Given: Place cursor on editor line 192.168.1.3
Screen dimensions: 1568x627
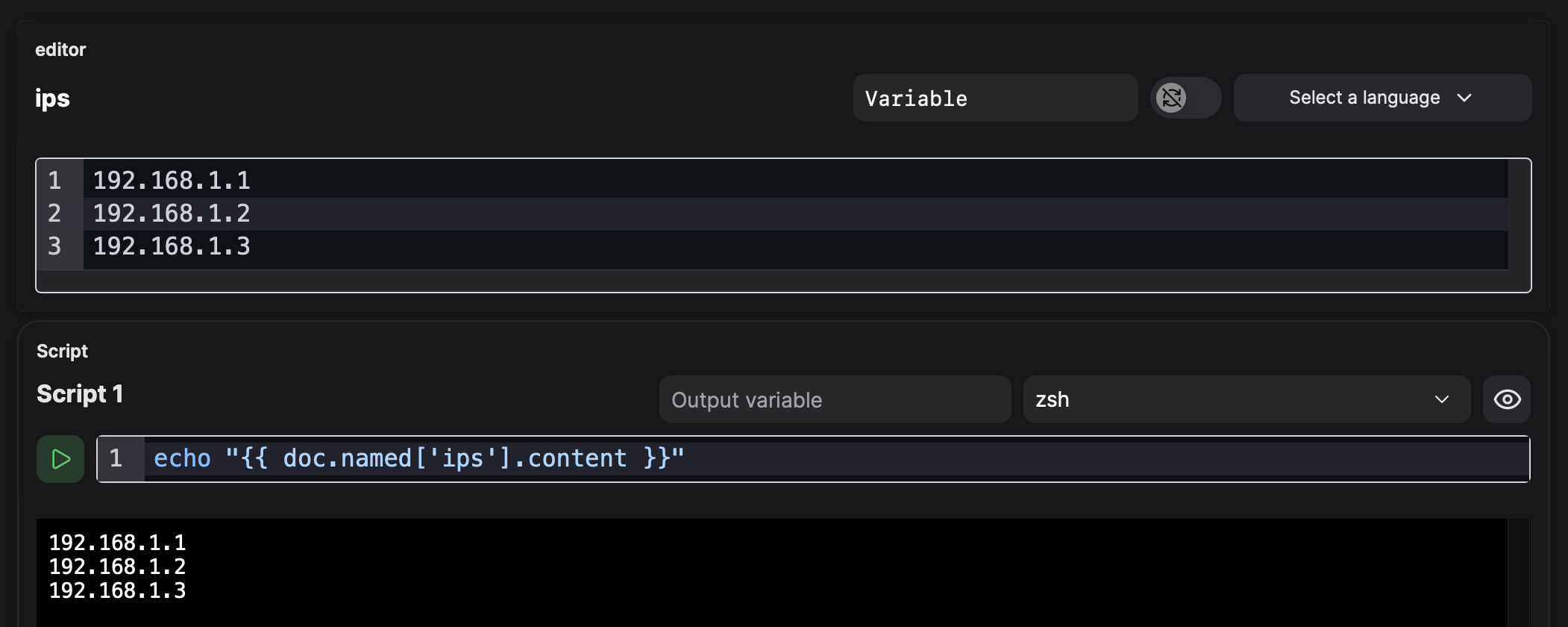Looking at the screenshot, I should tap(172, 246).
